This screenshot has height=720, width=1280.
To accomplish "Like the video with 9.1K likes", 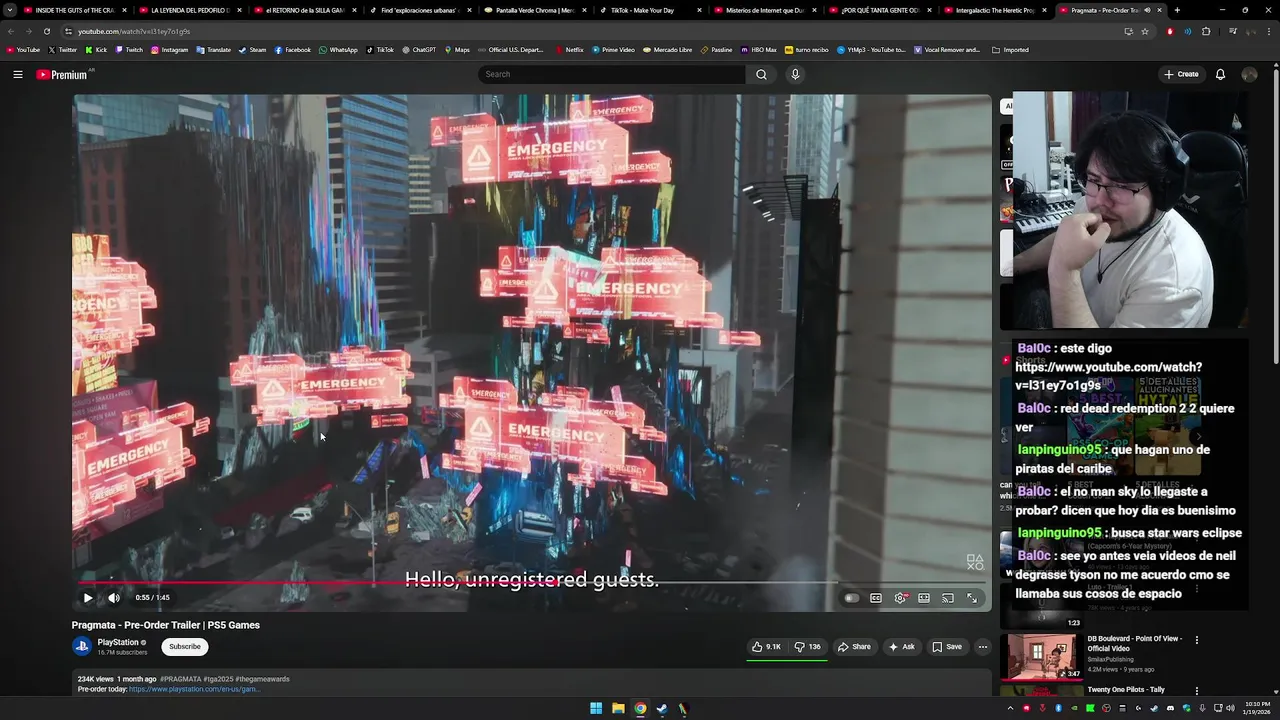I will (x=767, y=647).
